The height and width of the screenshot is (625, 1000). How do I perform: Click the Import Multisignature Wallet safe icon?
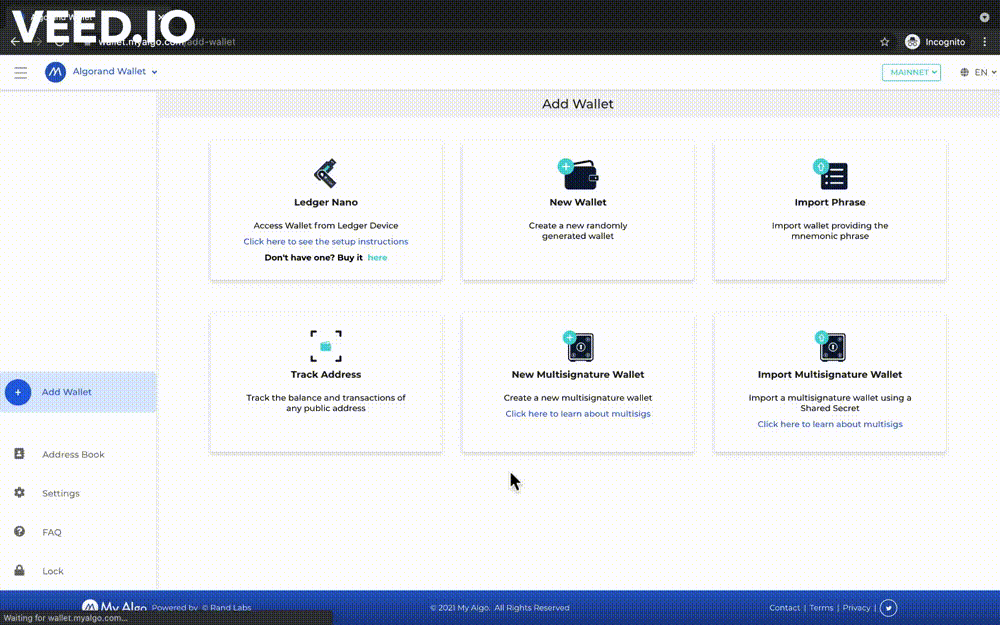coord(830,346)
